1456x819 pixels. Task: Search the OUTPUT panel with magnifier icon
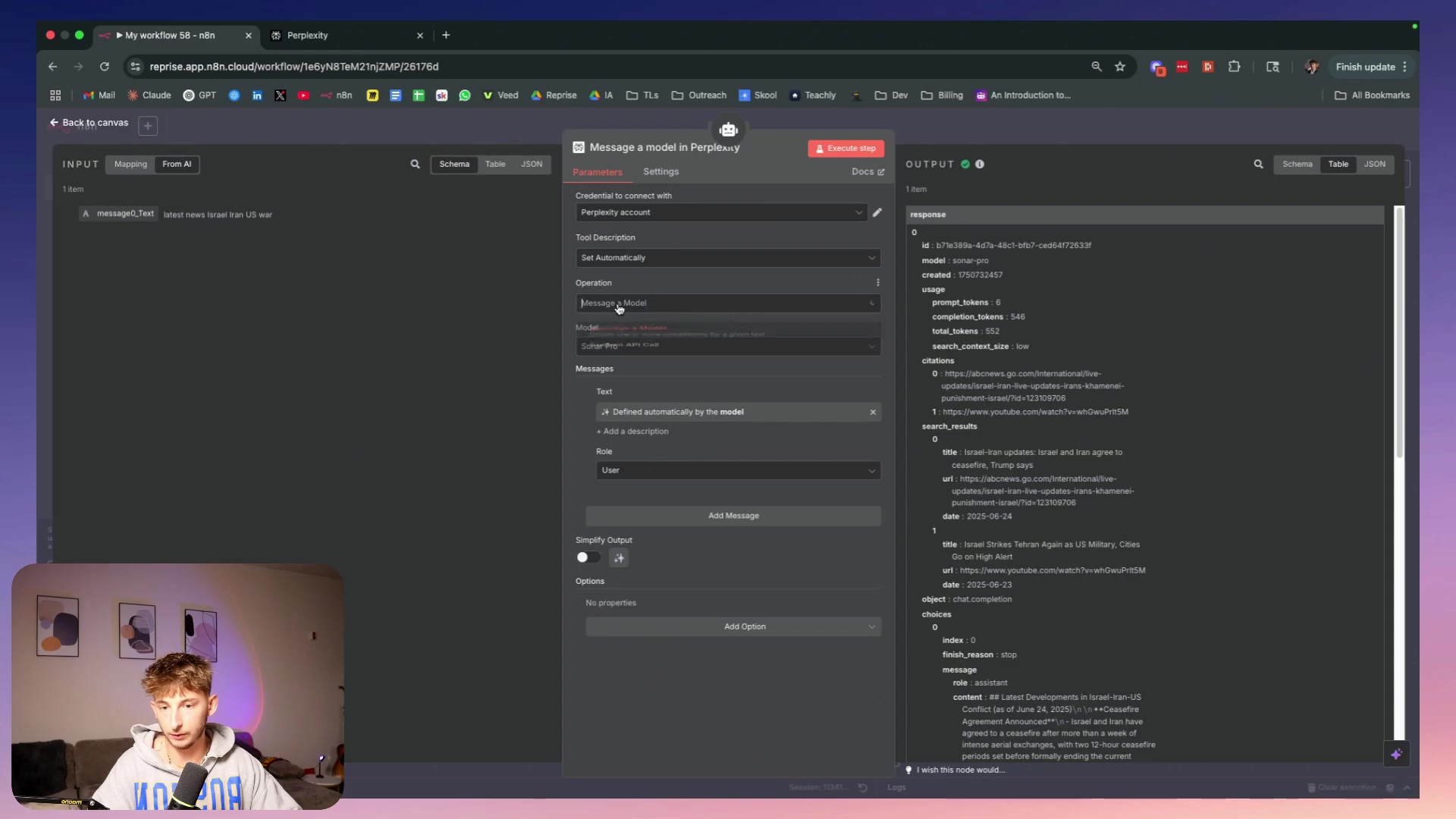(x=1258, y=164)
